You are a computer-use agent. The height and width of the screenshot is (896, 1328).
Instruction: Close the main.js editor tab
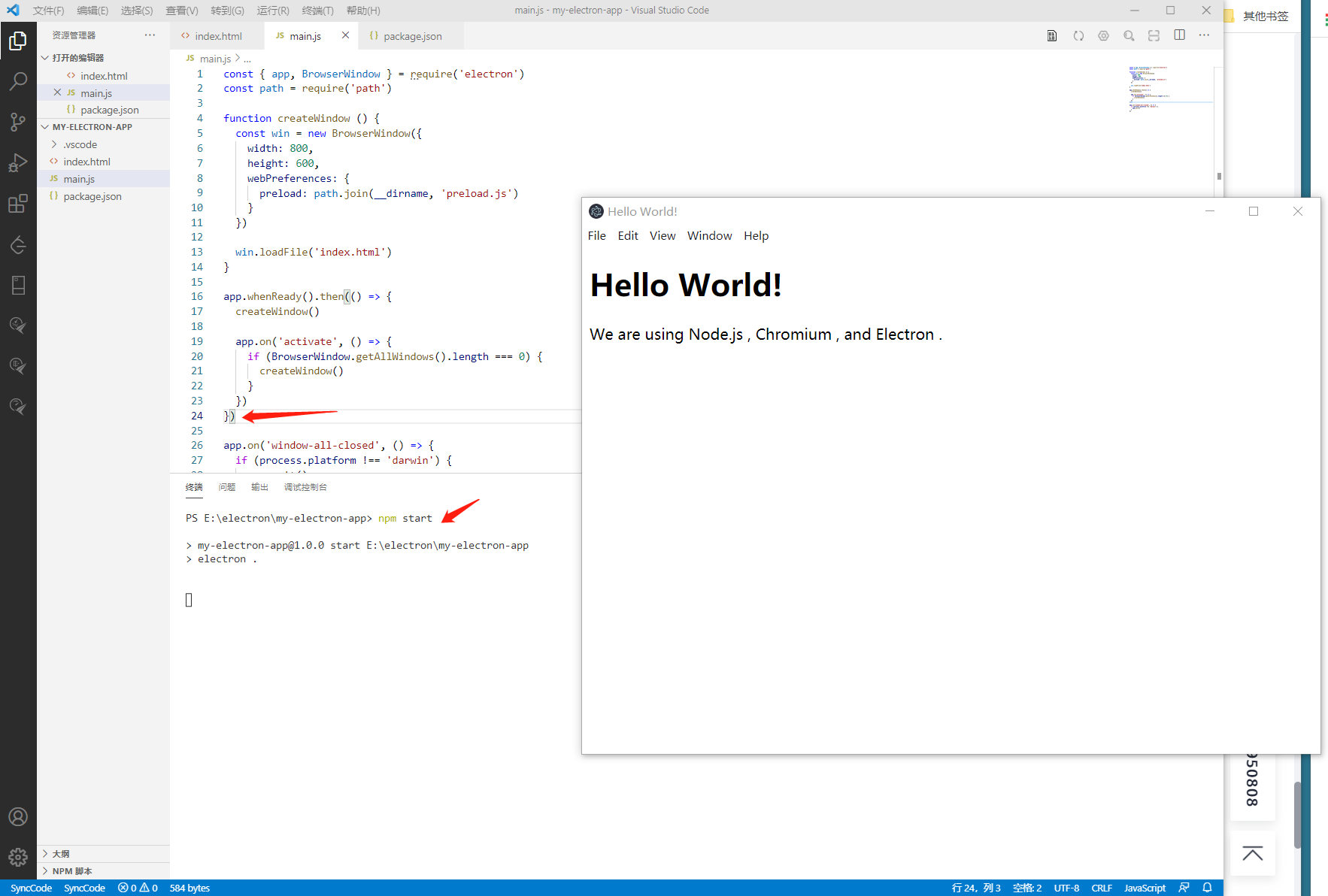pos(345,35)
